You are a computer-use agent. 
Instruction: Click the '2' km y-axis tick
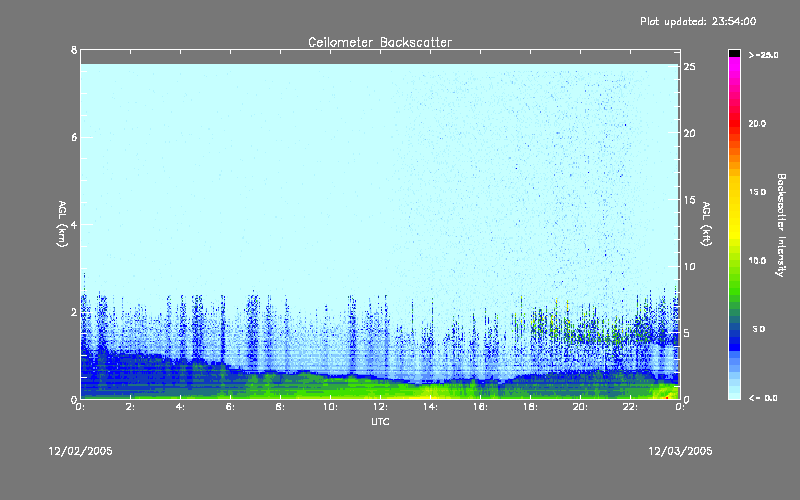(74, 312)
